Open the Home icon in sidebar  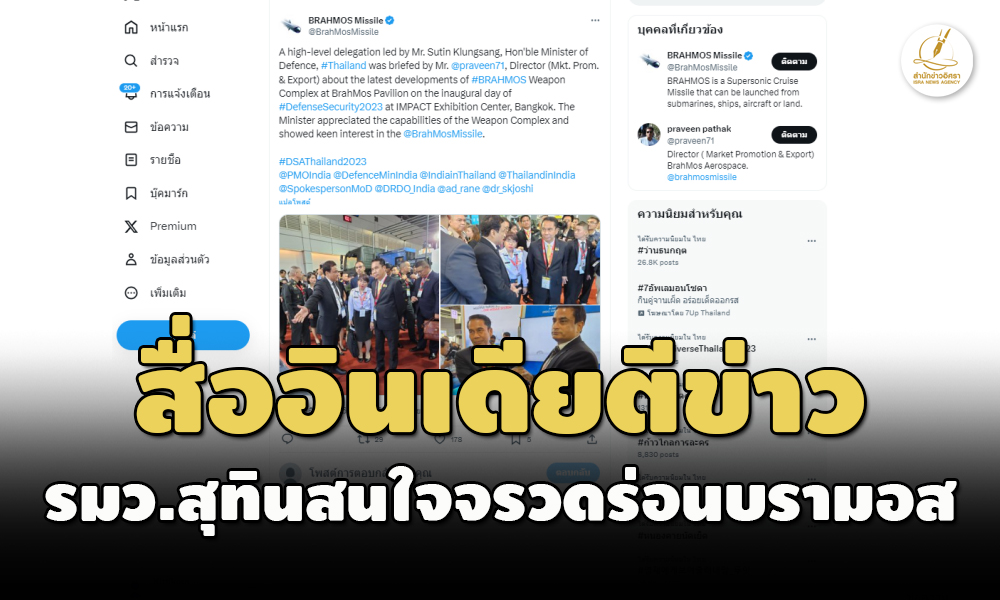[x=131, y=27]
